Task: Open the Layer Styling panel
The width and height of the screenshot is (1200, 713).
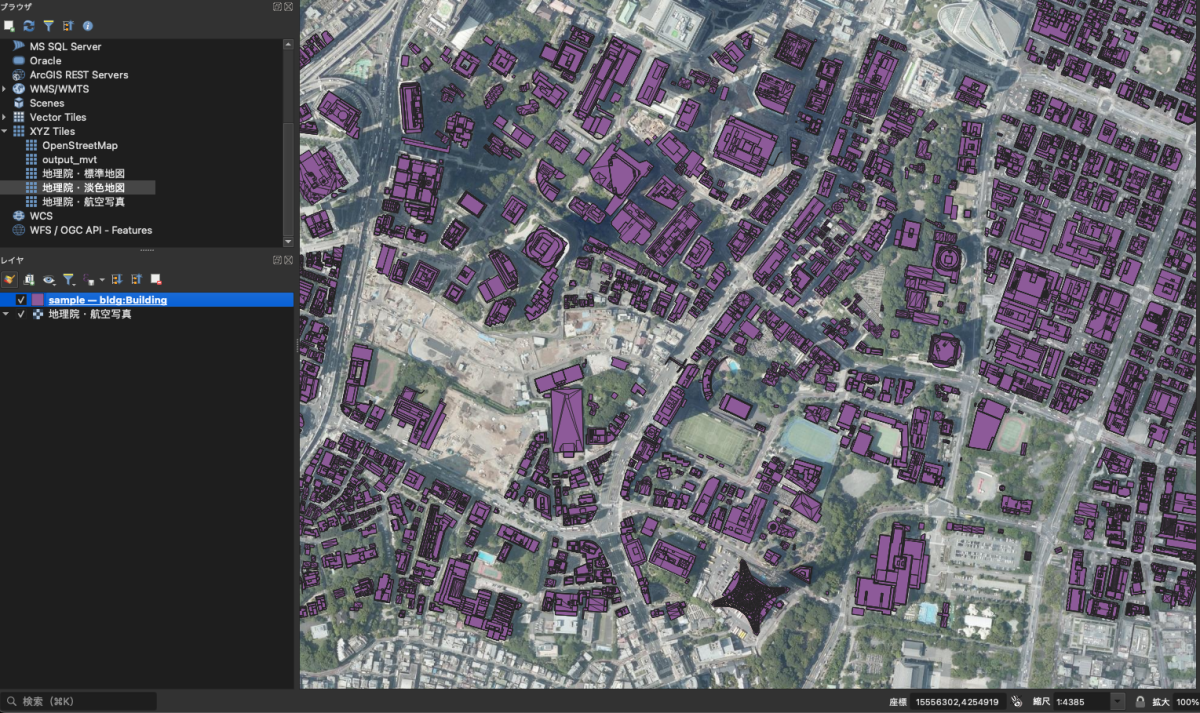Action: click(x=10, y=280)
